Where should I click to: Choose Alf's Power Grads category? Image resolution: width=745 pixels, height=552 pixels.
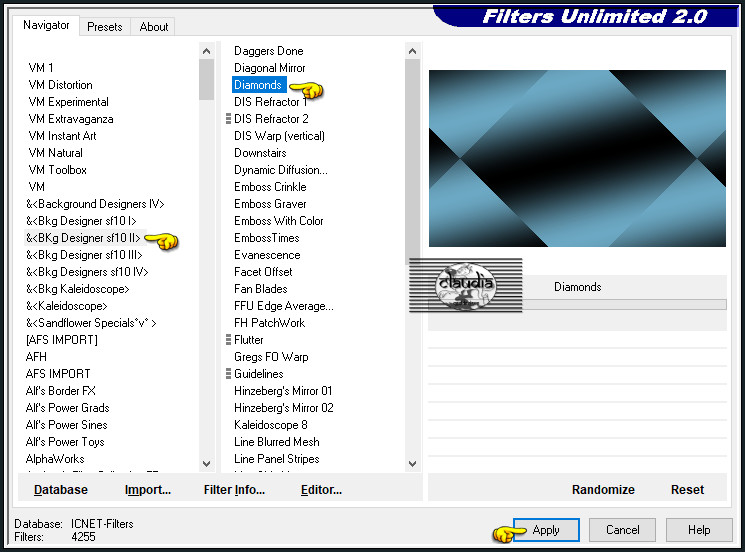tap(67, 408)
